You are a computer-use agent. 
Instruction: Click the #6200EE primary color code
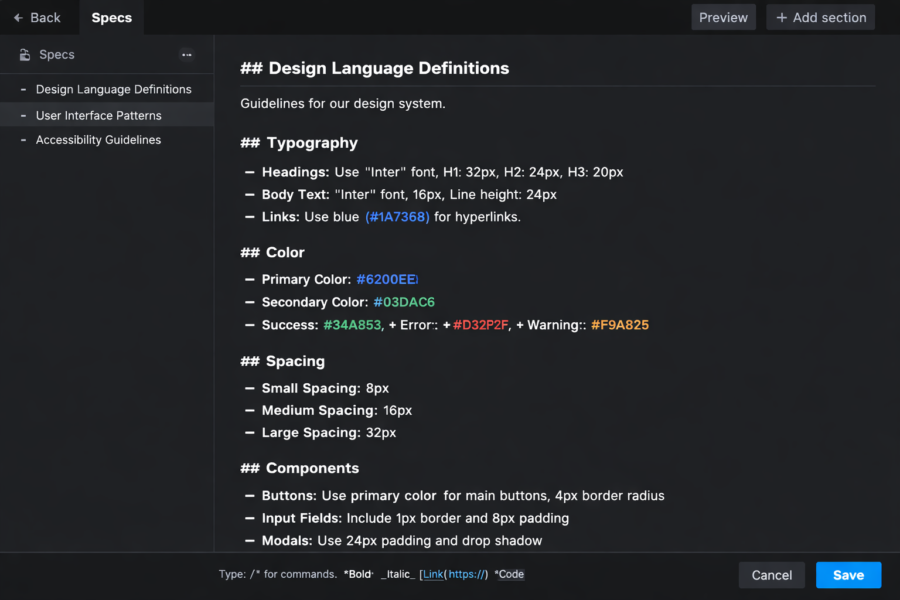click(x=387, y=280)
